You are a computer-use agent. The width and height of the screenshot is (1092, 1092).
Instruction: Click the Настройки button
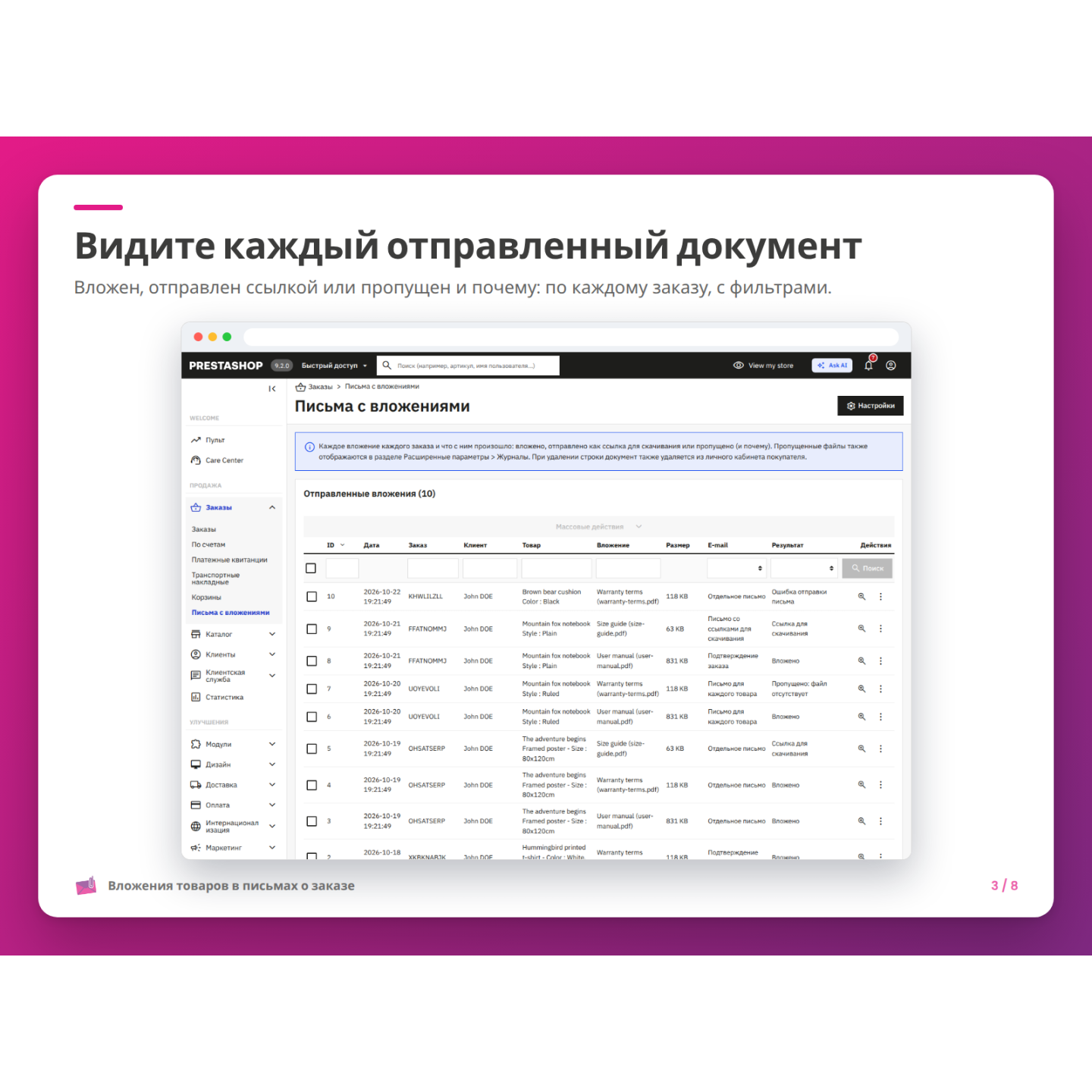click(871, 406)
